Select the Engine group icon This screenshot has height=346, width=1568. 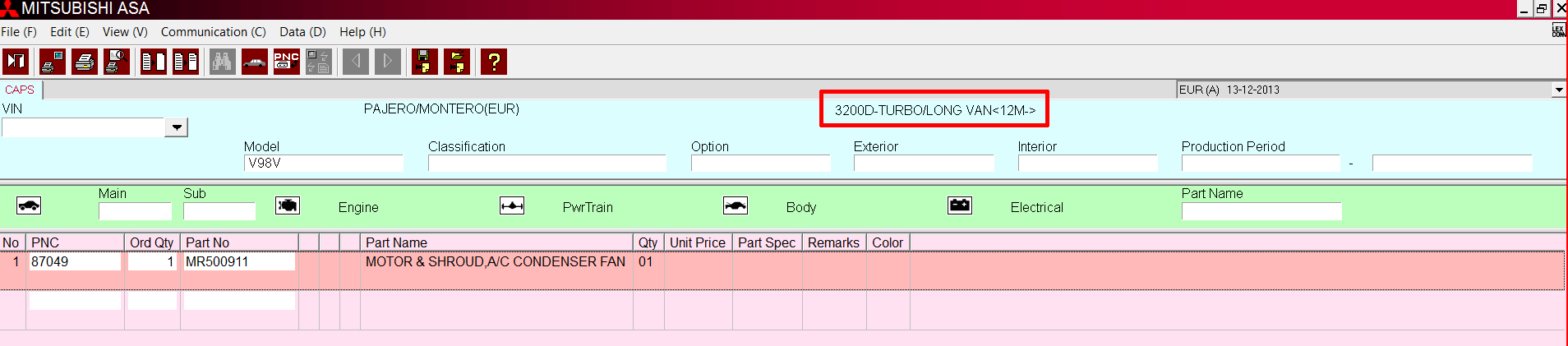288,205
